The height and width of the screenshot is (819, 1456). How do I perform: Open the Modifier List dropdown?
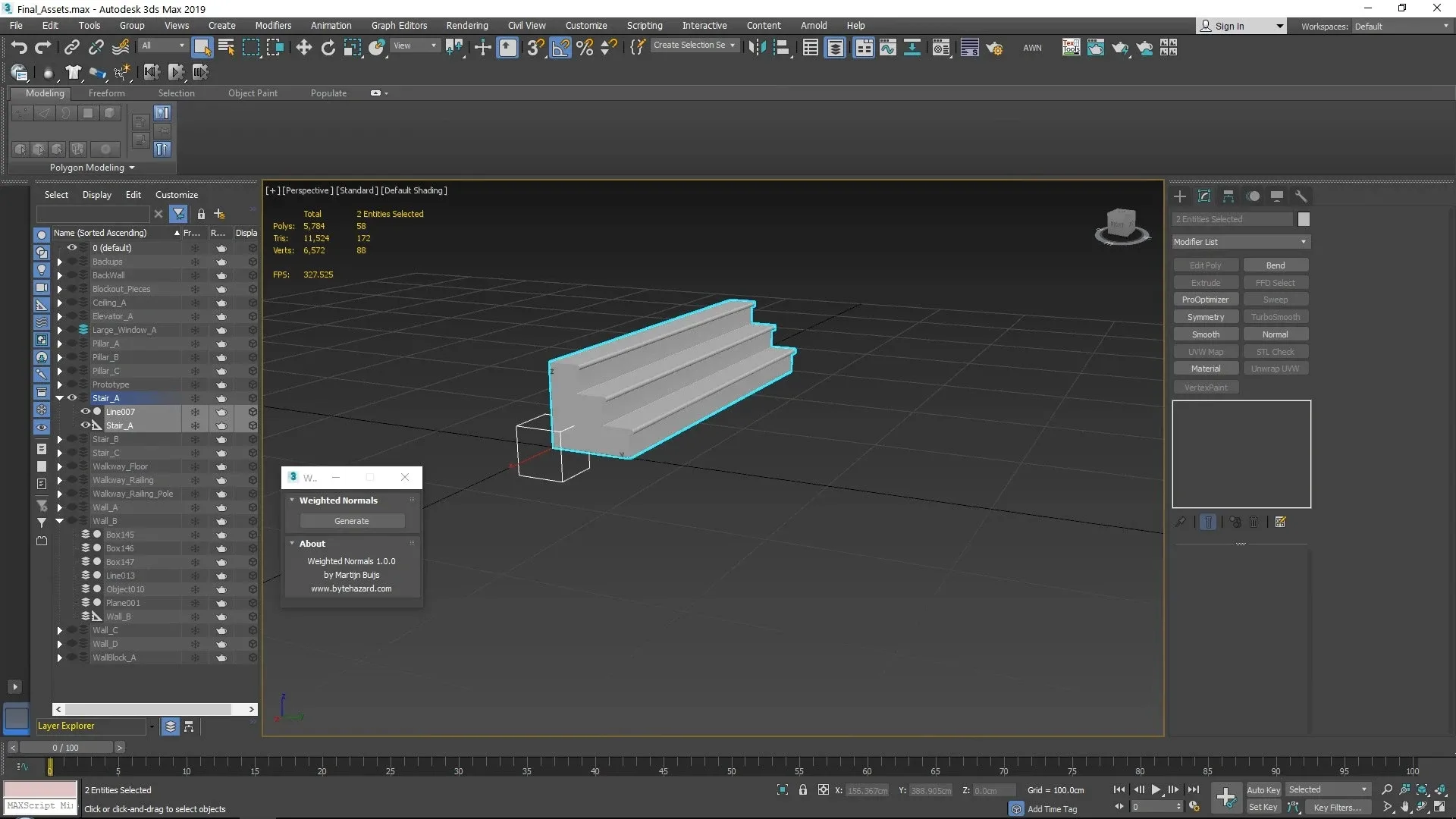[x=1241, y=242]
